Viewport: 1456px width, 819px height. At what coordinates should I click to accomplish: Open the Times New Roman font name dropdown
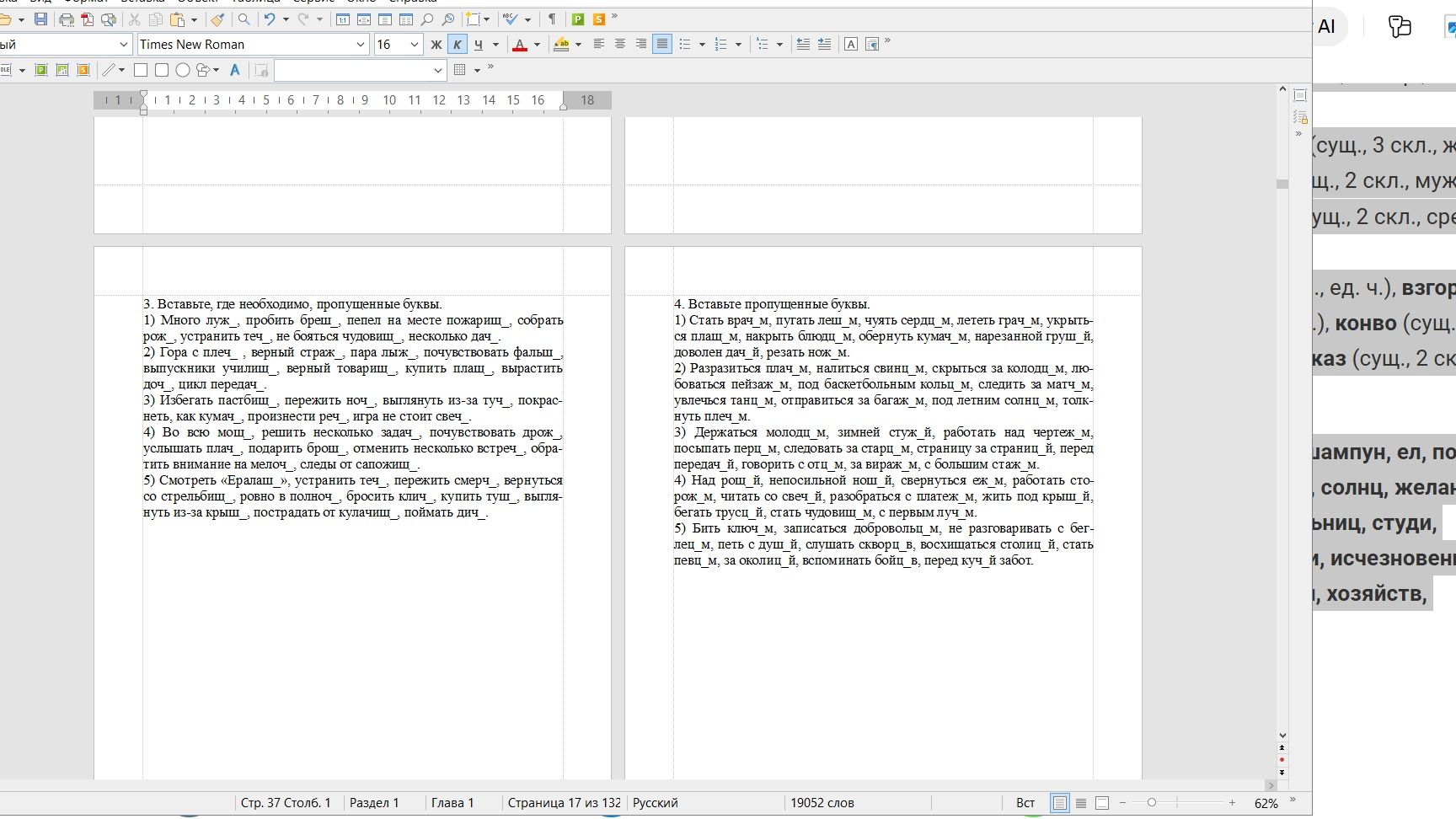click(x=361, y=45)
